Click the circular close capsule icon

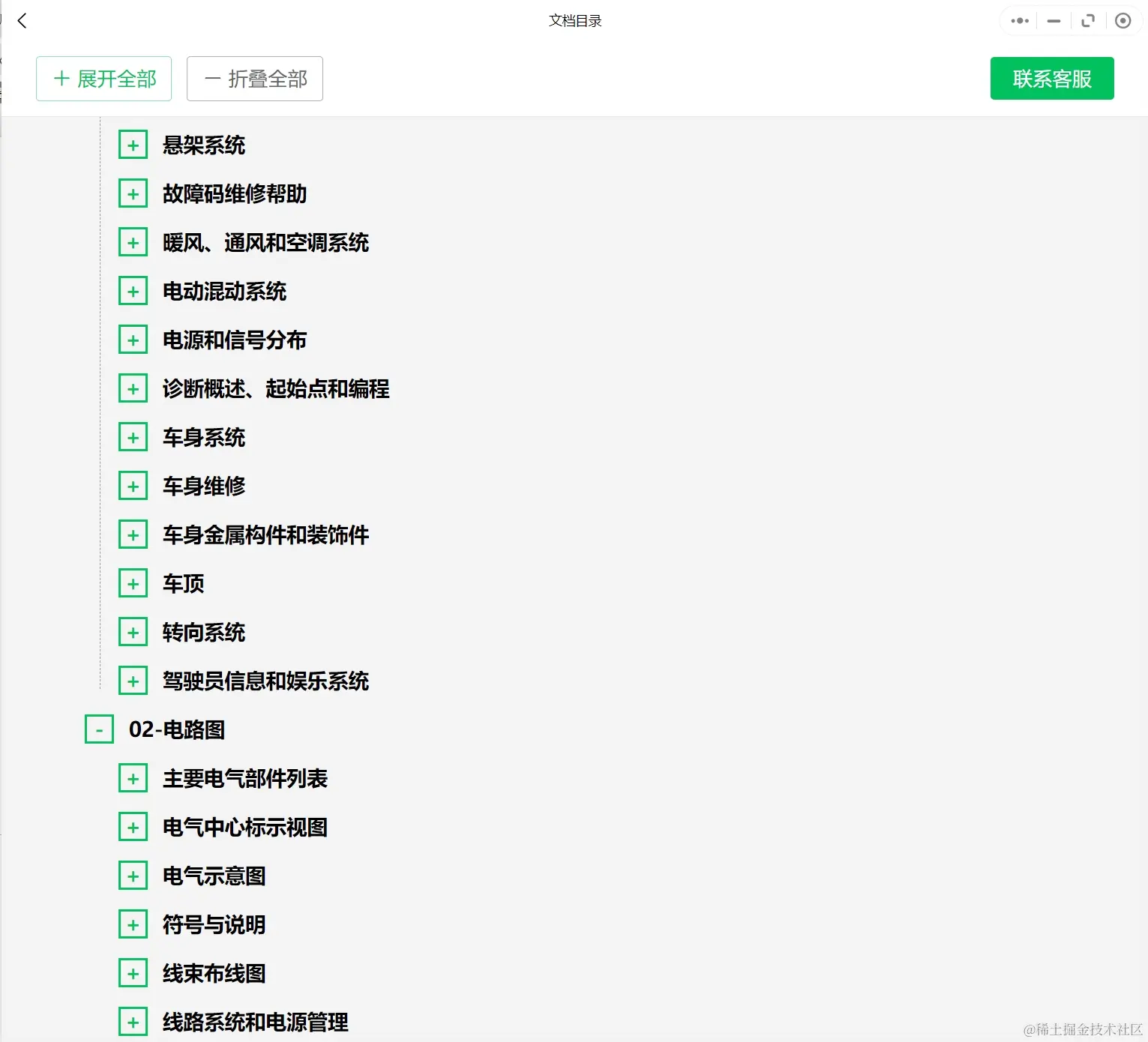tap(1123, 20)
